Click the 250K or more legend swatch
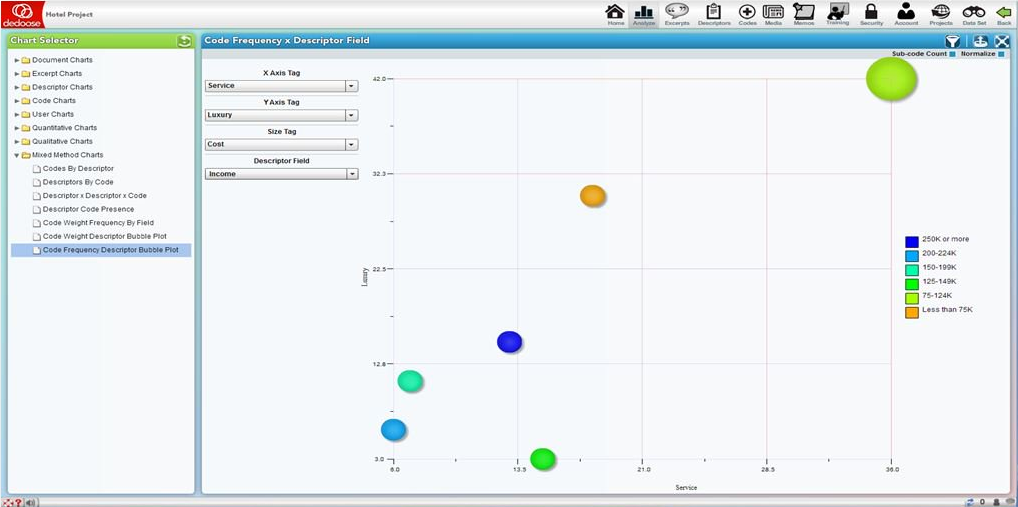 pyautogui.click(x=912, y=241)
